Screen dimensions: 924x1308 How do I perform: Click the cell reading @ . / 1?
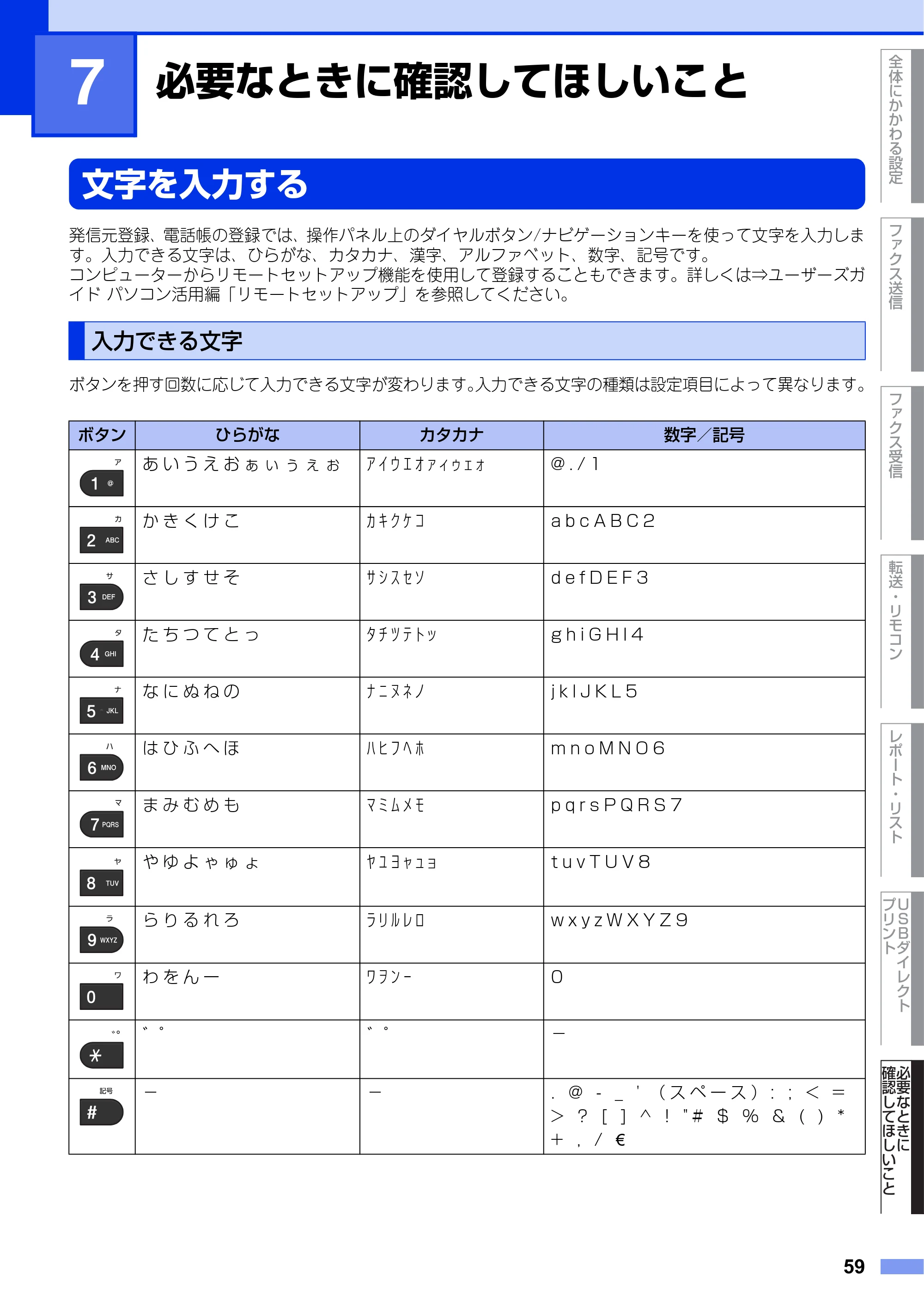tap(704, 478)
